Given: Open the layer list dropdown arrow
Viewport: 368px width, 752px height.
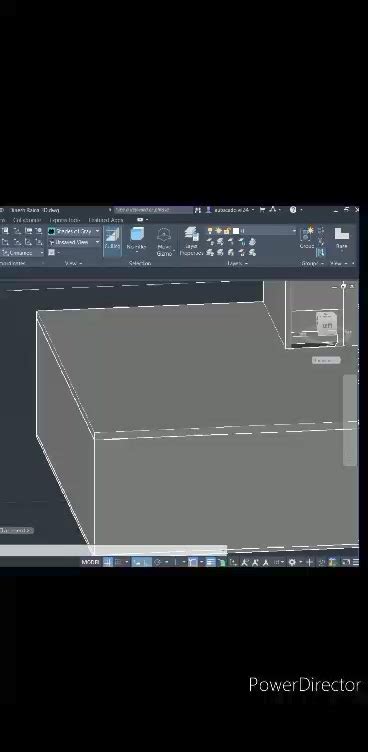Looking at the screenshot, I should pyautogui.click(x=294, y=231).
